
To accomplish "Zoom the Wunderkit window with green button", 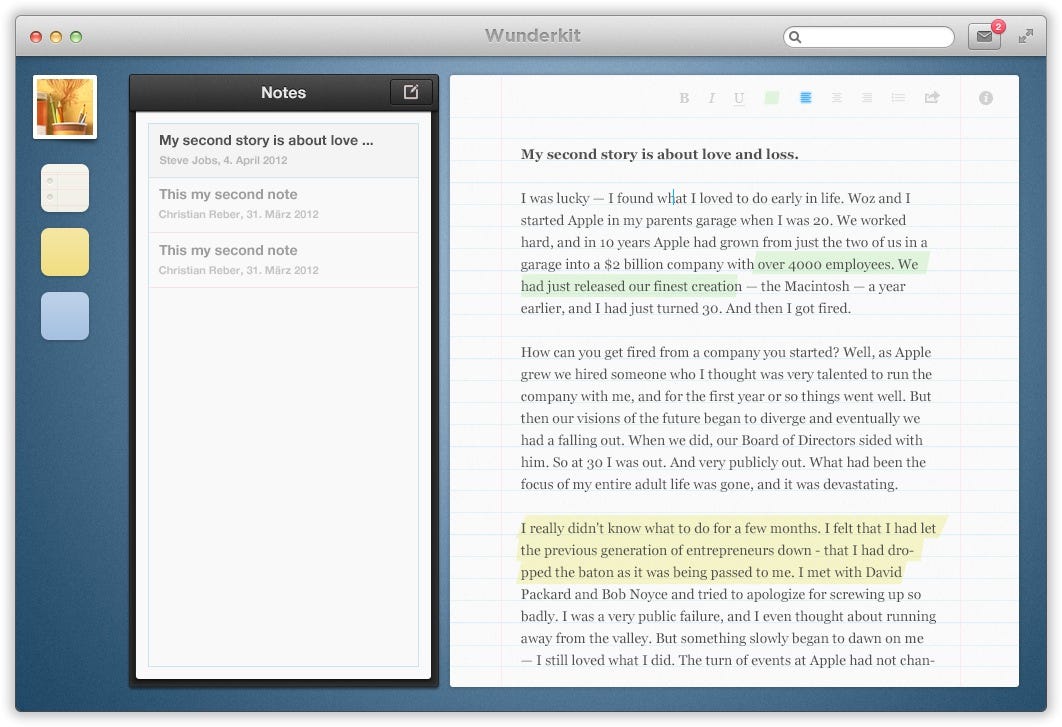I will tap(76, 37).
